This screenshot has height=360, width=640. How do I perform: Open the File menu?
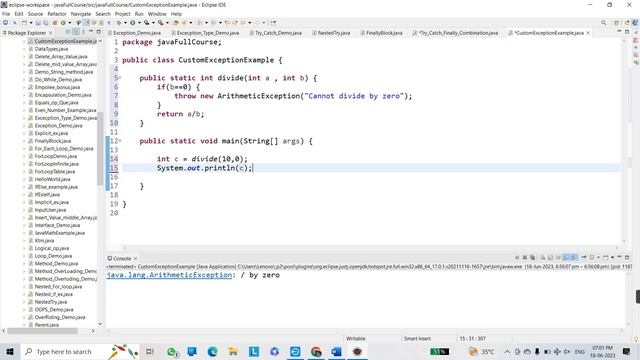(x=6, y=14)
